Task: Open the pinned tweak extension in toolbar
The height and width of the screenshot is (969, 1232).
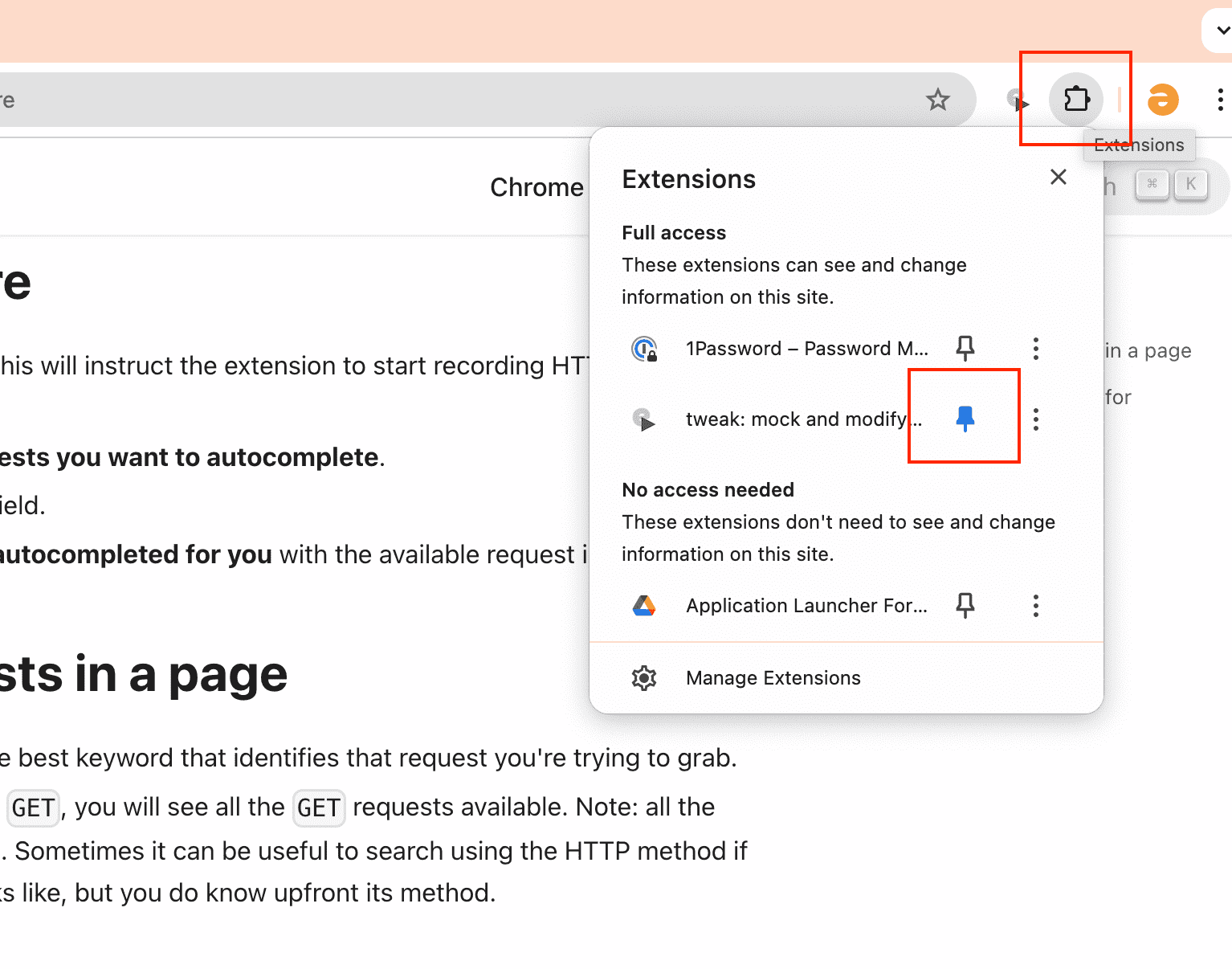Action: [1018, 100]
